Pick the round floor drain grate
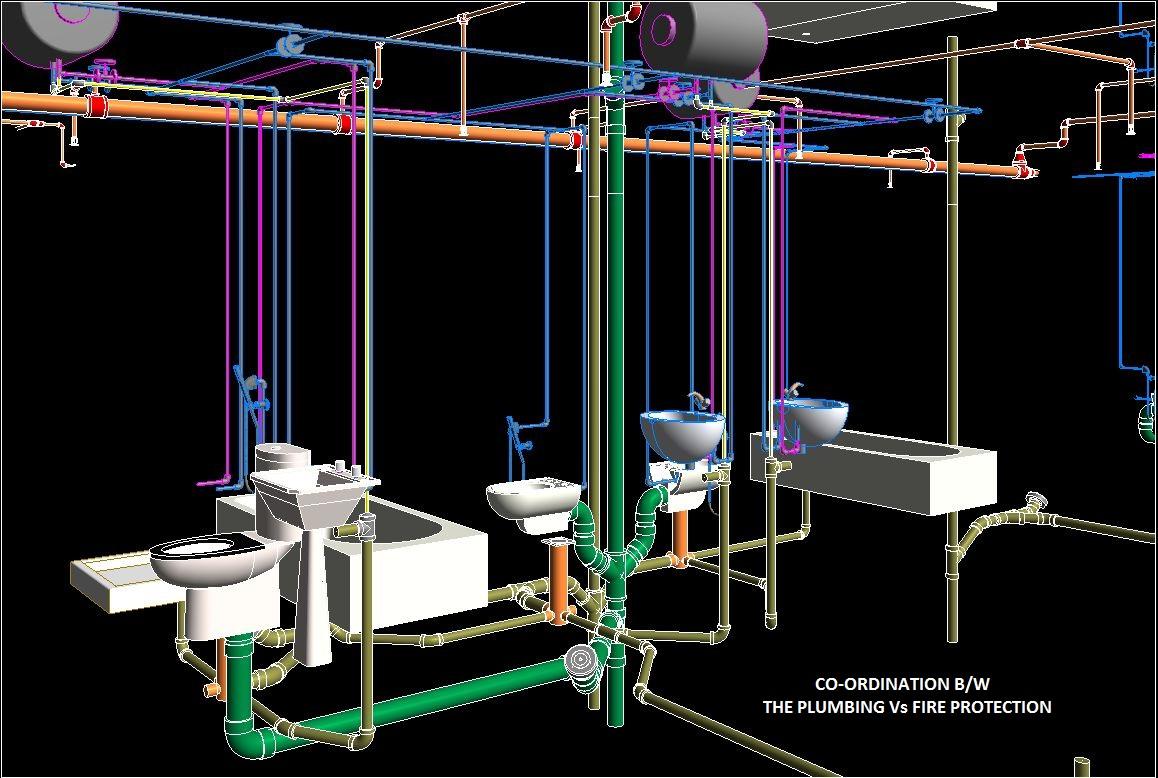Viewport: 1158px width, 778px height. (x=580, y=660)
